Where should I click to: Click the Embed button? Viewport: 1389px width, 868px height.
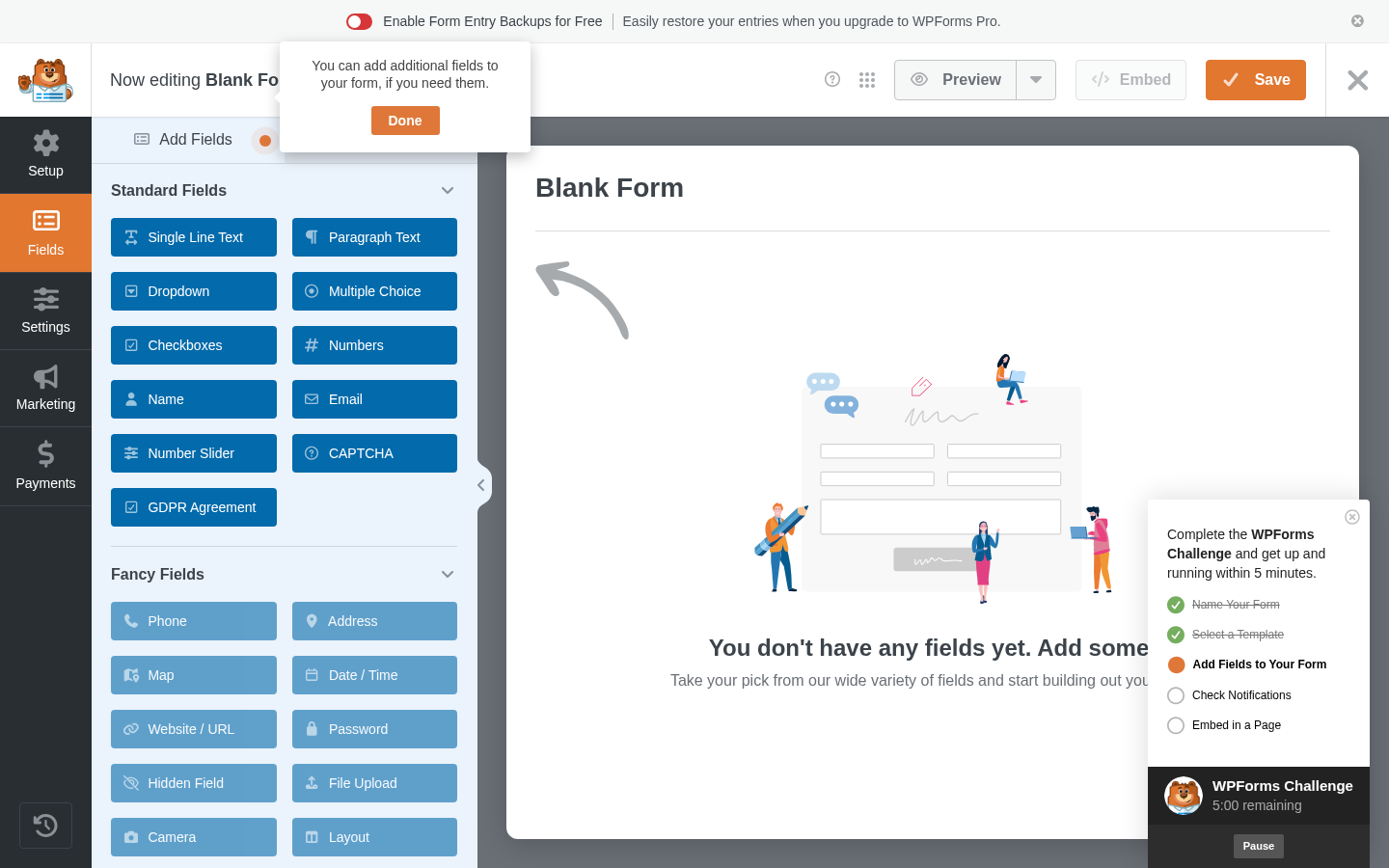1130,80
